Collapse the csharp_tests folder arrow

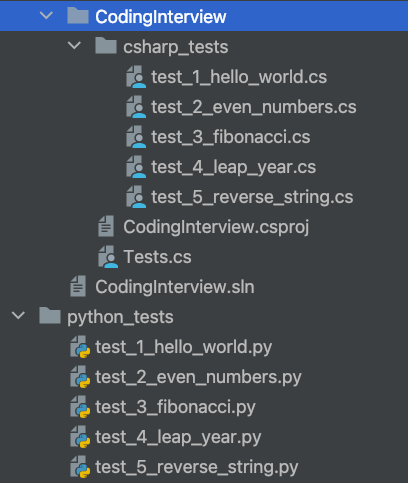(x=74, y=46)
